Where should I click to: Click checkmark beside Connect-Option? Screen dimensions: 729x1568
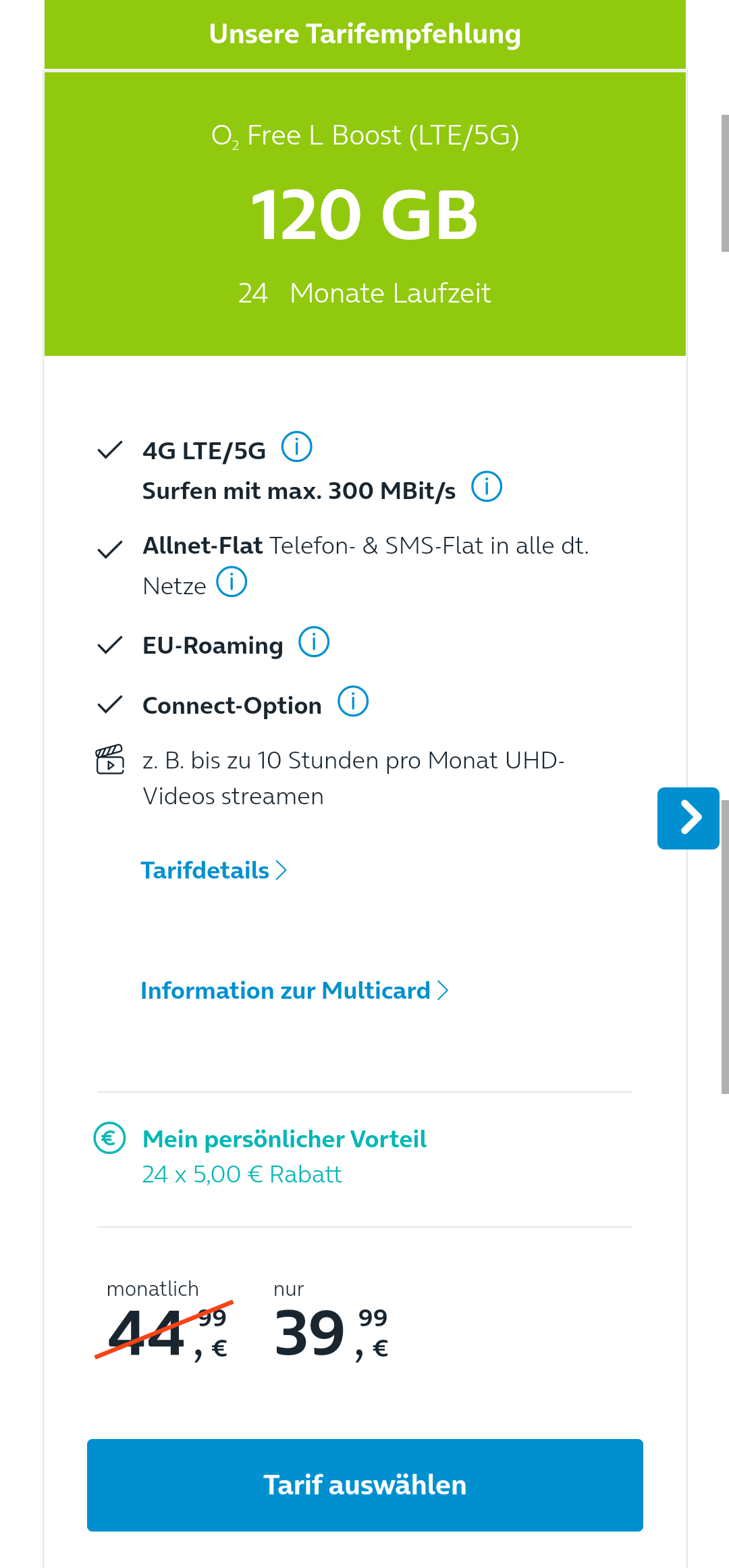pos(110,704)
